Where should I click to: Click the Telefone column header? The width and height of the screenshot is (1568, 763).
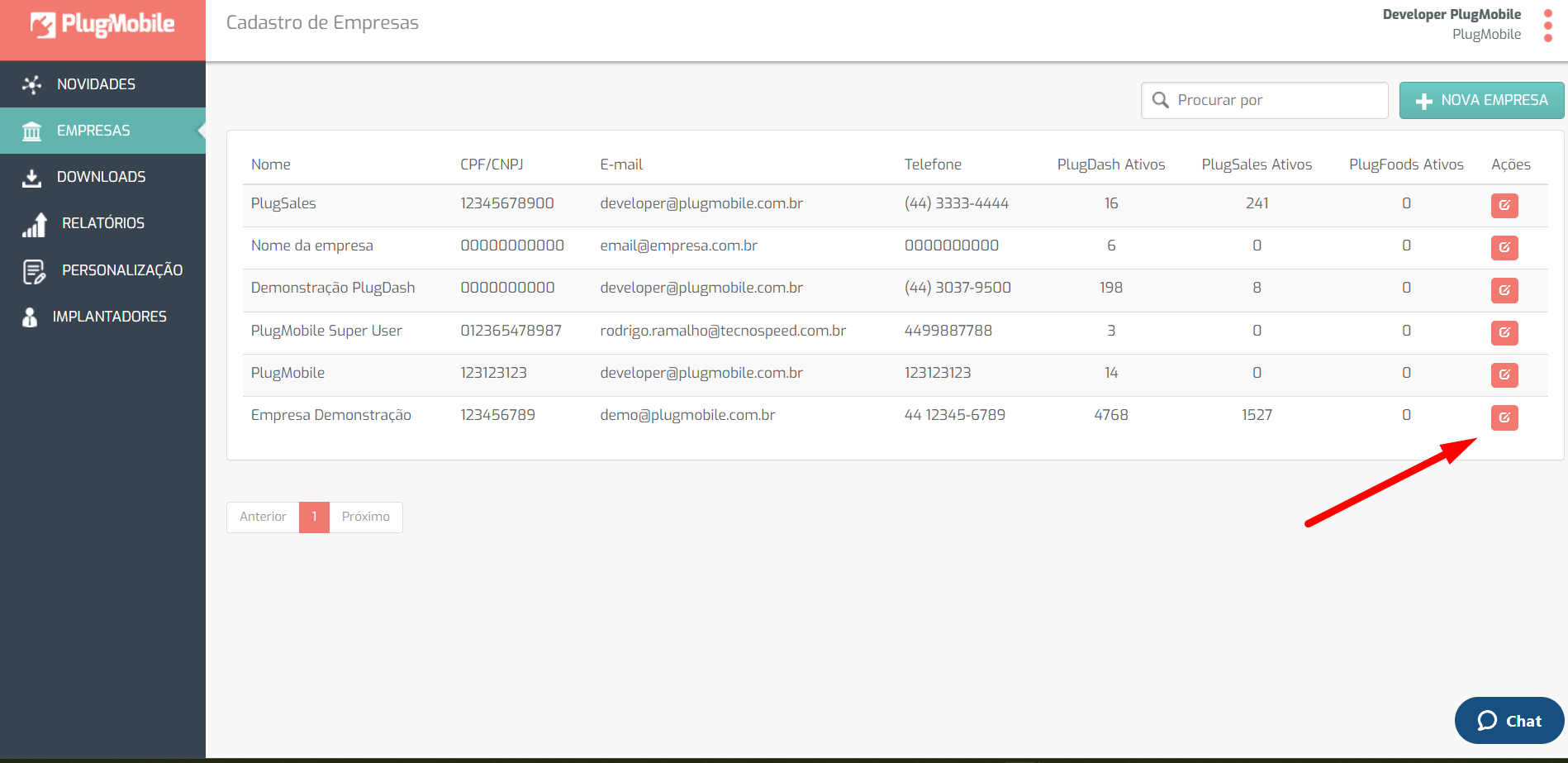pos(933,165)
